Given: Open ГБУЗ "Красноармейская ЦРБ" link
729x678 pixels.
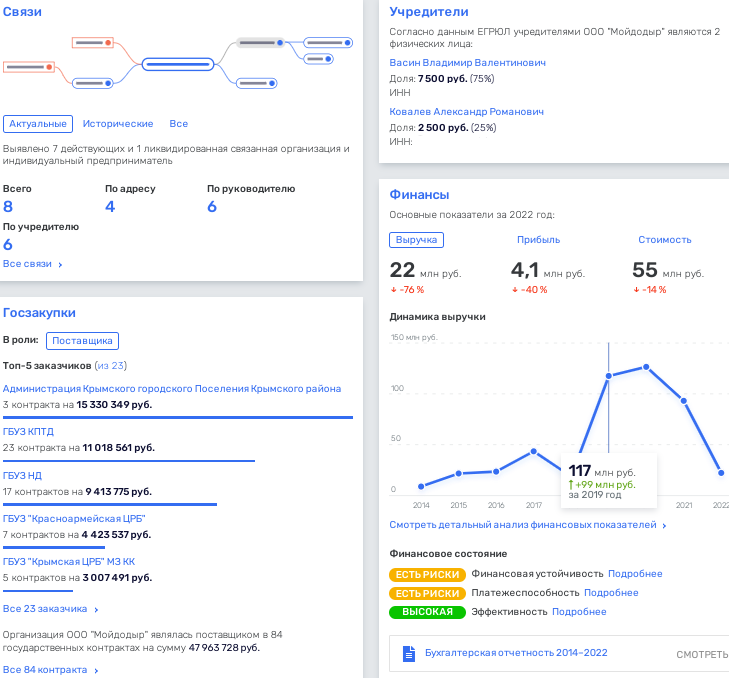Looking at the screenshot, I should pyautogui.click(x=74, y=518).
